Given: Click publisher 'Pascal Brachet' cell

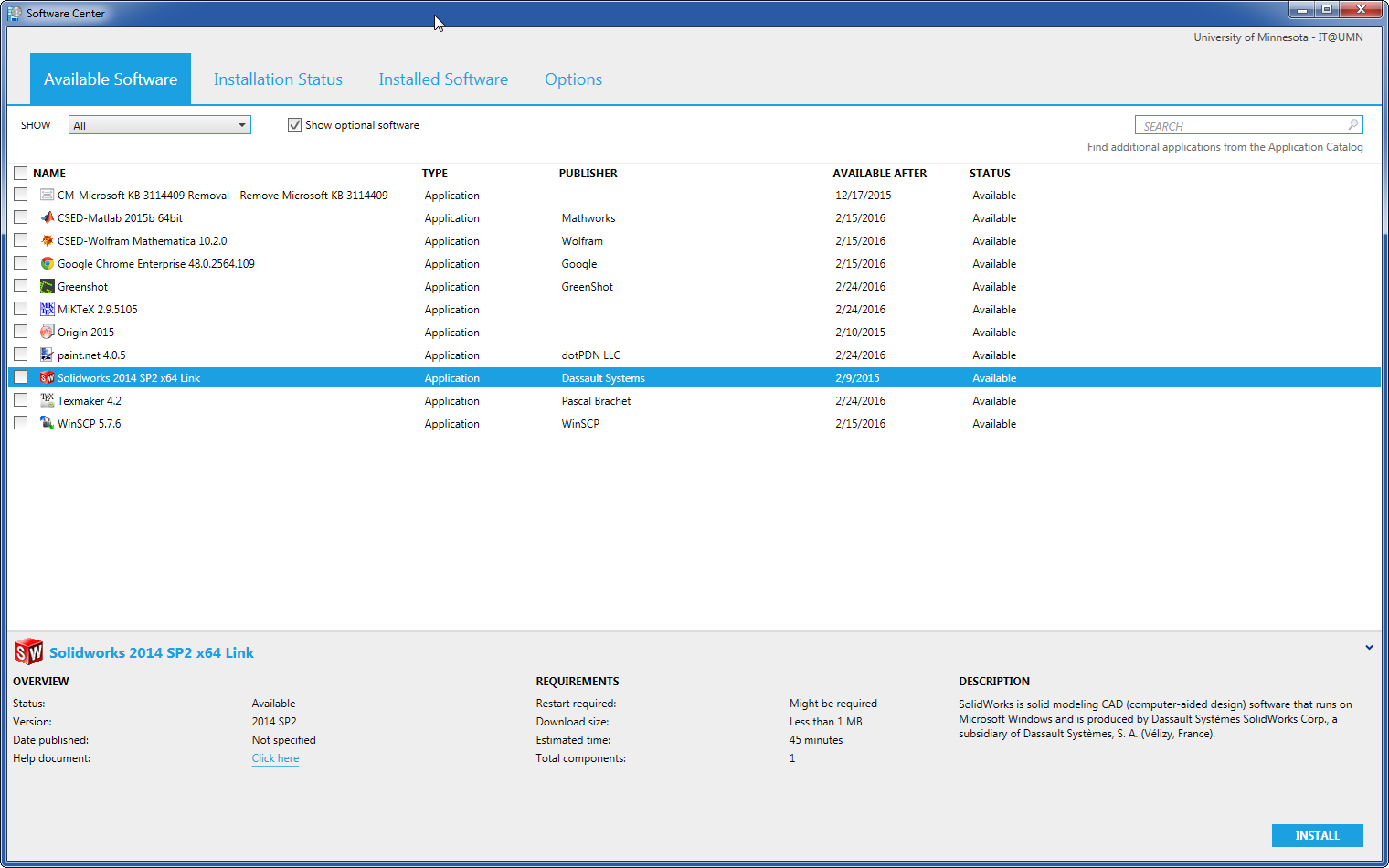Looking at the screenshot, I should click(x=596, y=401).
